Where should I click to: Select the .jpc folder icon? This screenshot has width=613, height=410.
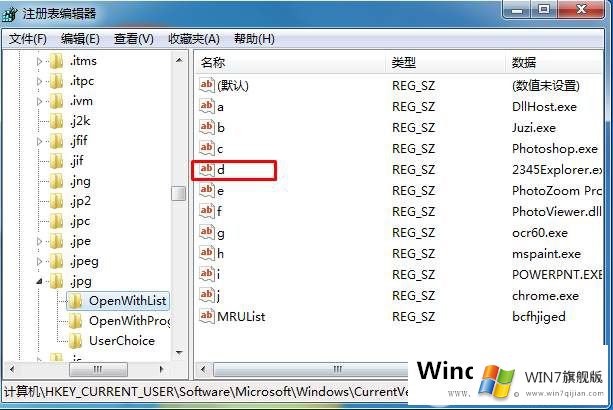57,221
